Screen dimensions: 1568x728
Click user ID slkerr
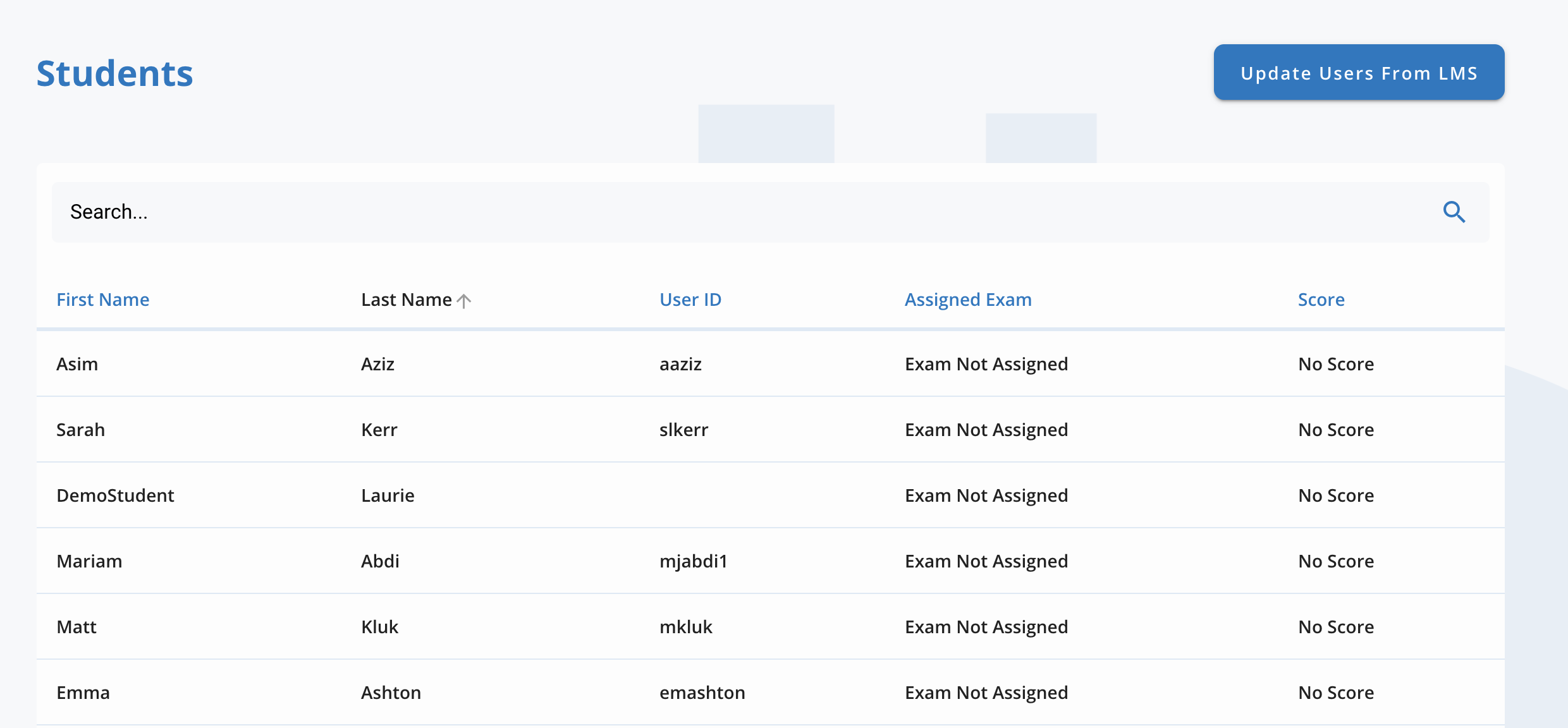684,430
